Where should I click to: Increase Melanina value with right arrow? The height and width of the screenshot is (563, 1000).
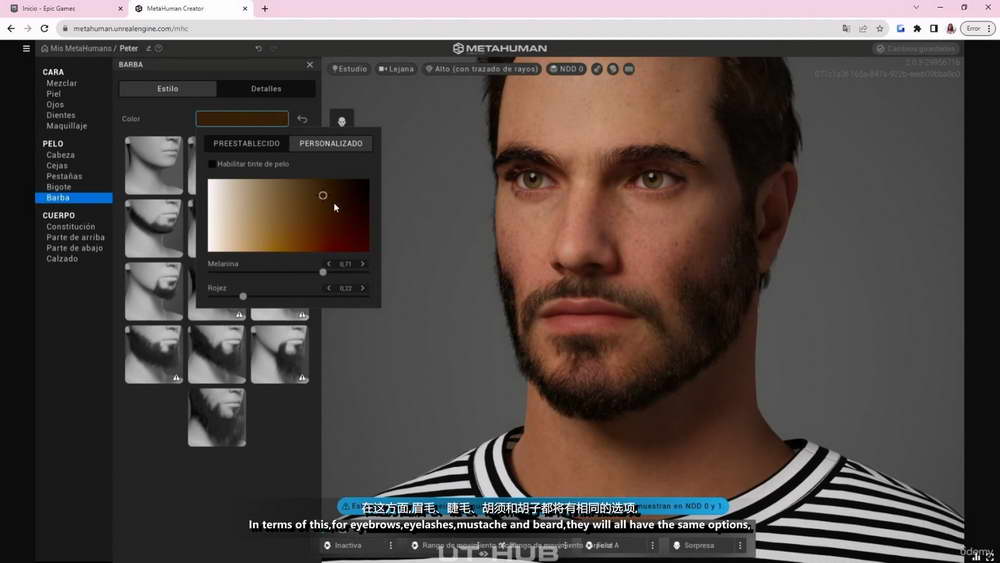tap(363, 264)
